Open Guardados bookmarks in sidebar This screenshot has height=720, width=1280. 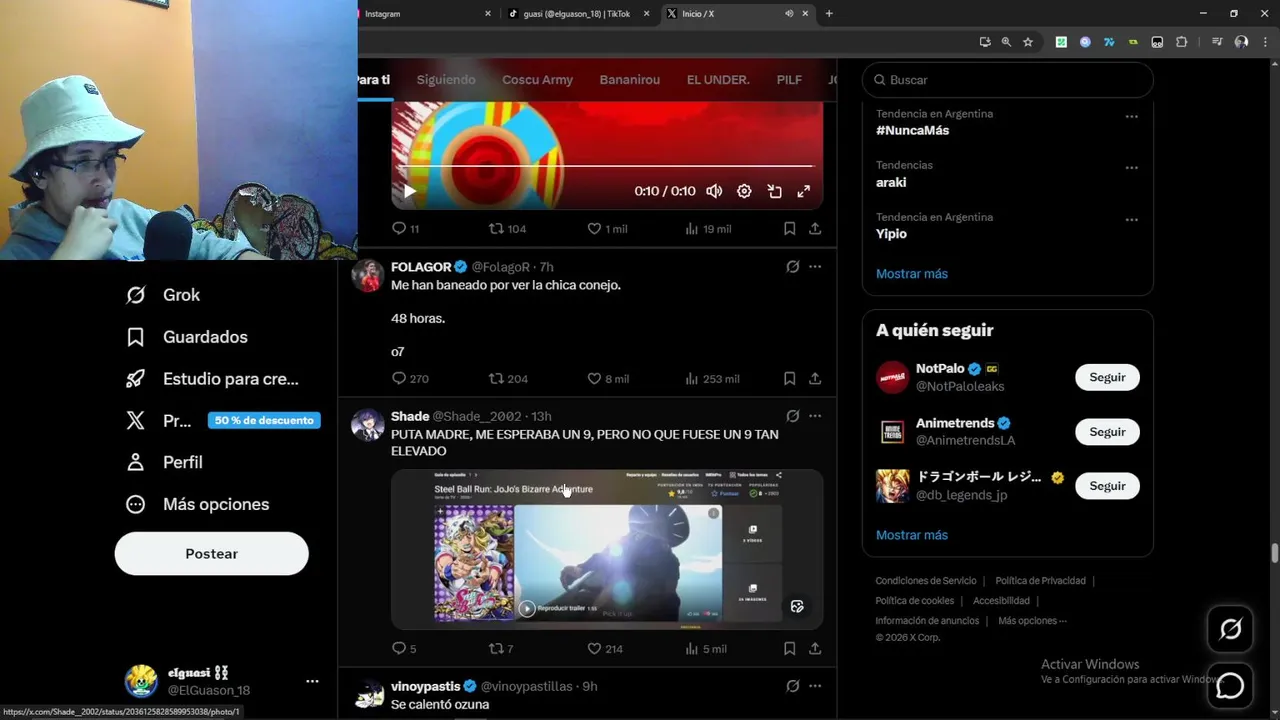(x=187, y=337)
